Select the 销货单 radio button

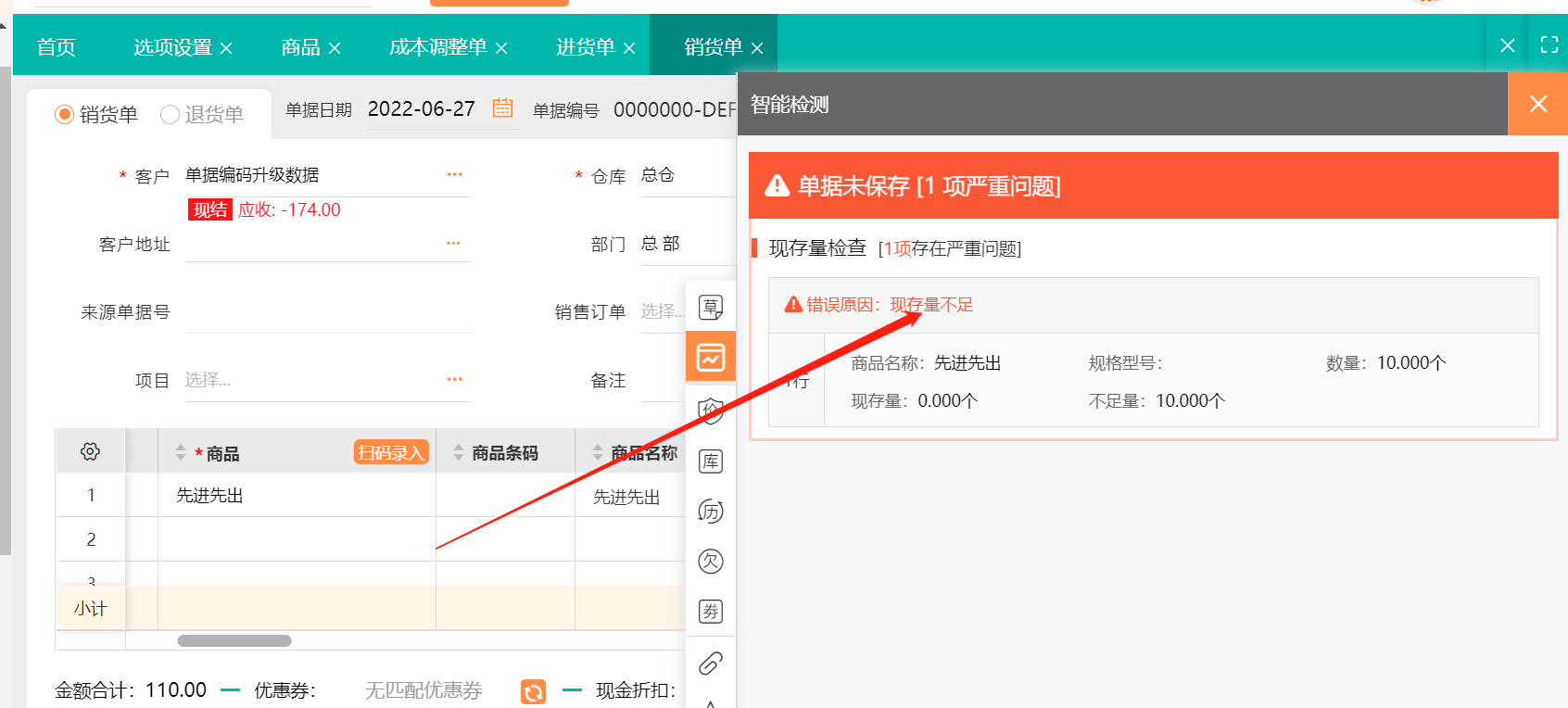tap(65, 114)
